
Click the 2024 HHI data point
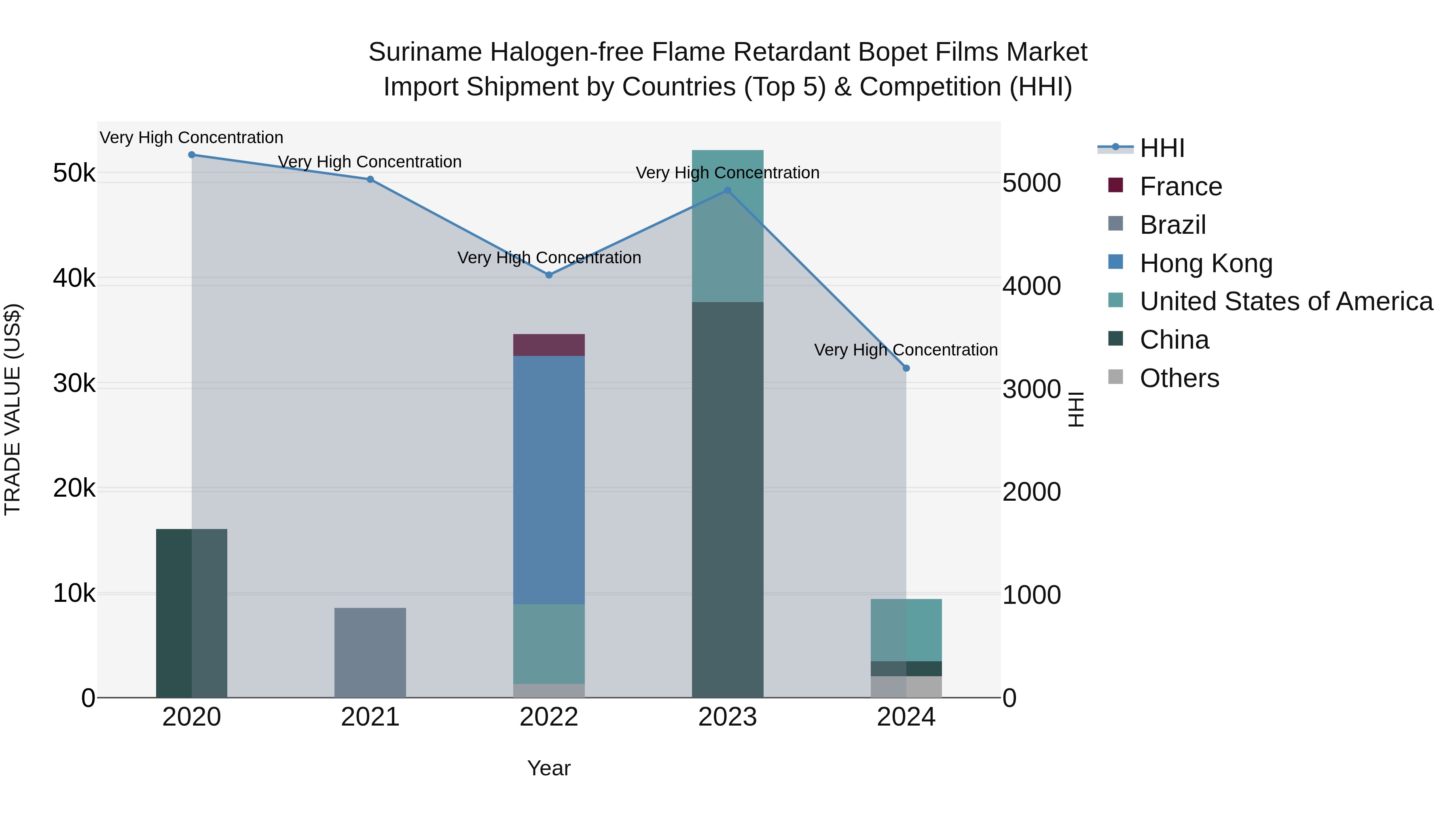tap(906, 368)
